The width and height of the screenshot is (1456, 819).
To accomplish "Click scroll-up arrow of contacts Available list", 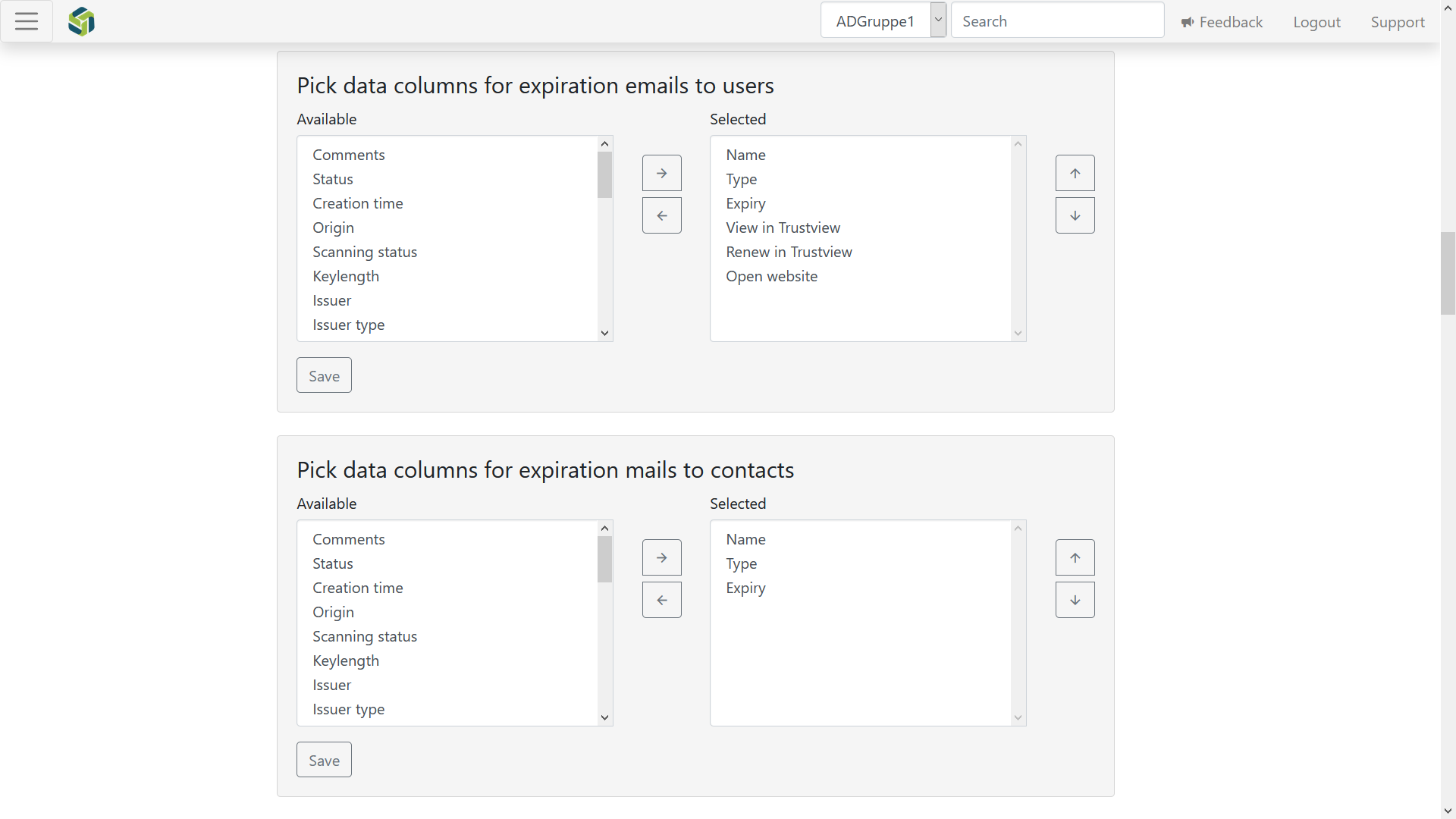I will pyautogui.click(x=604, y=529).
